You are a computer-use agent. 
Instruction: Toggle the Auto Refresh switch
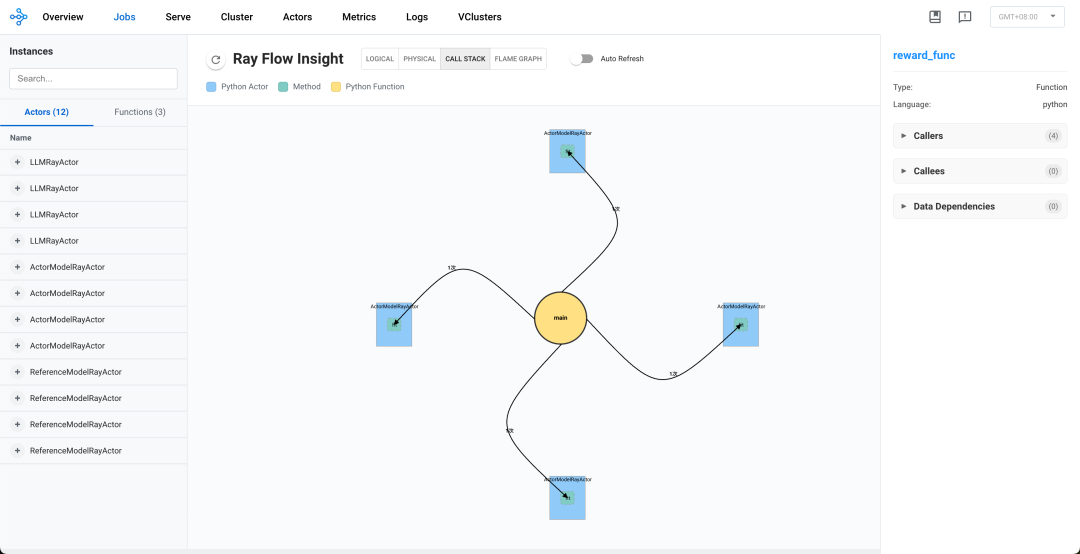pos(582,59)
